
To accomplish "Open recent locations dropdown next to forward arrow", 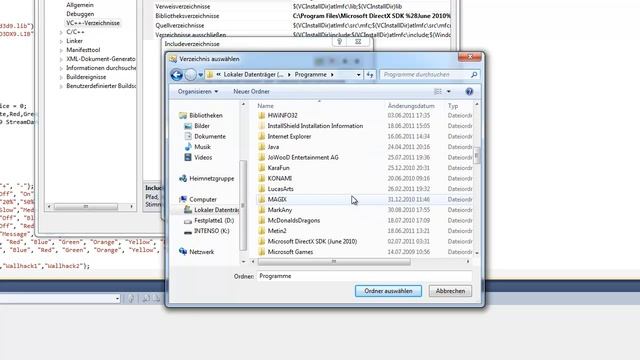I will [x=200, y=75].
